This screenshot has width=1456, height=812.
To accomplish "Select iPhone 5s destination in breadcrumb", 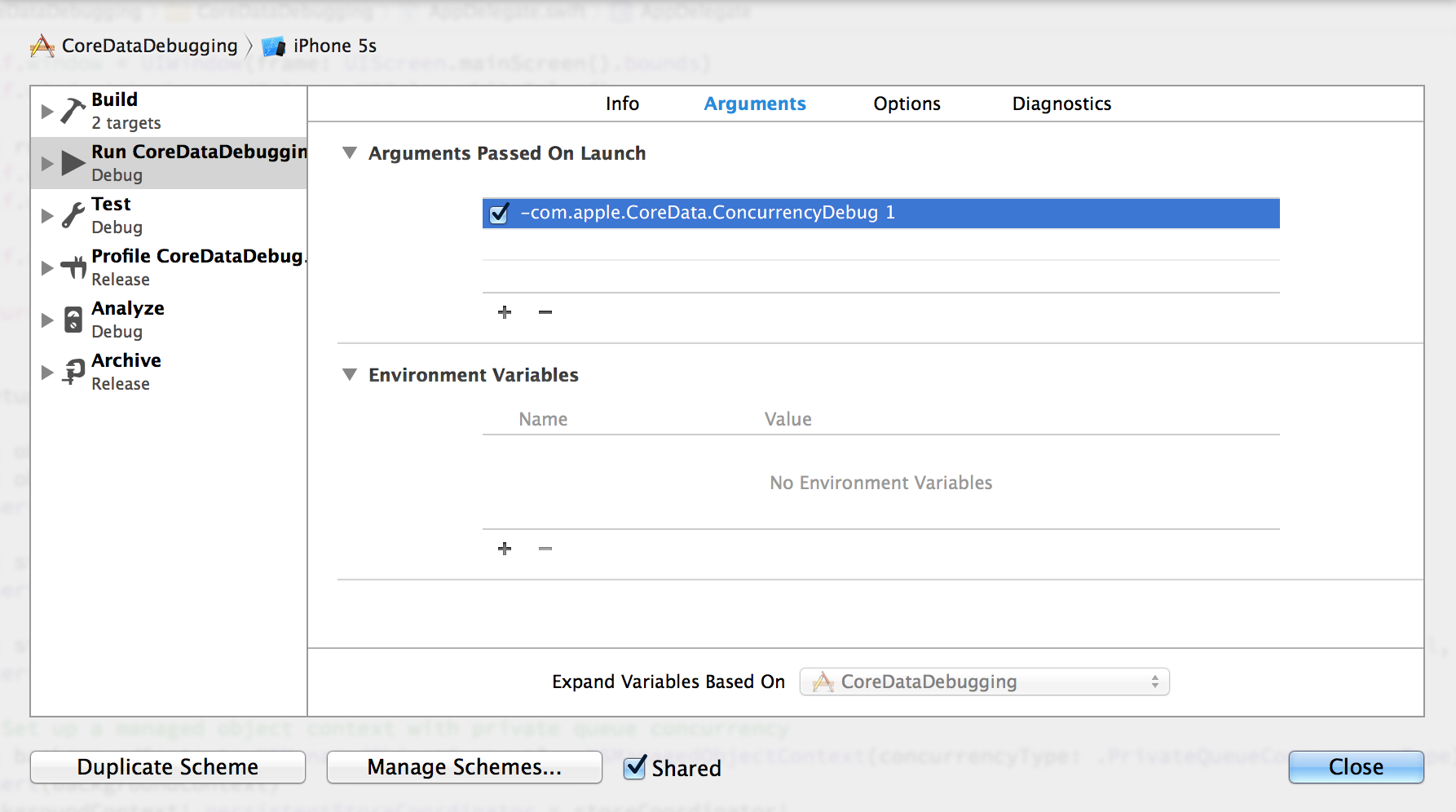I will [334, 46].
